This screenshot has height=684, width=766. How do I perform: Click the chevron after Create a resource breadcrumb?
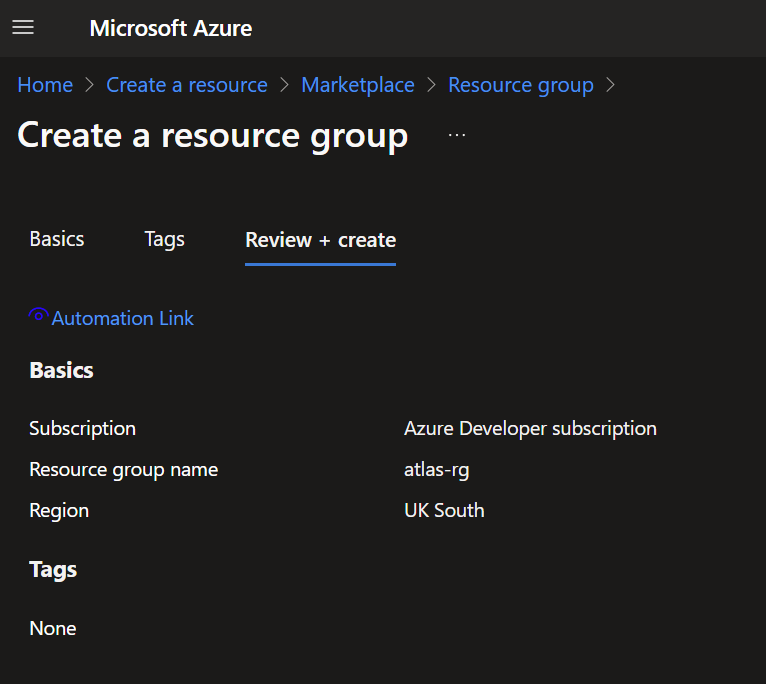284,86
